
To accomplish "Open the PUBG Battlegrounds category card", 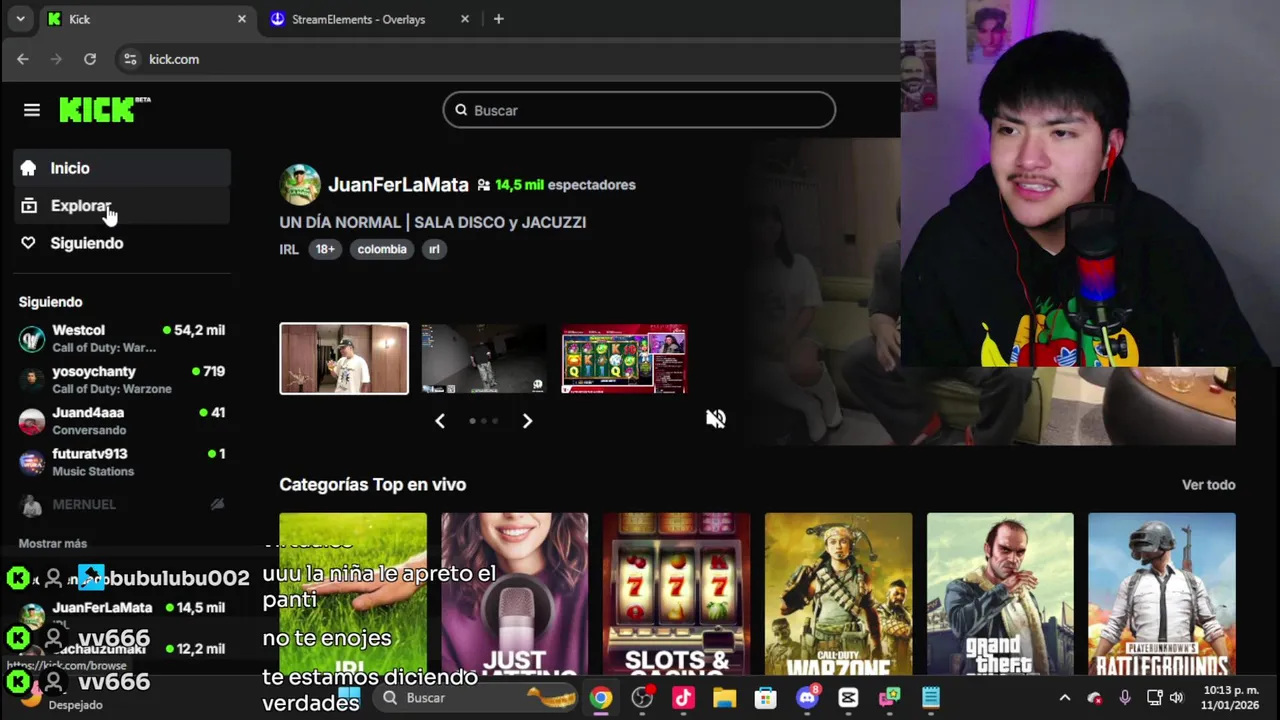I will [1162, 593].
